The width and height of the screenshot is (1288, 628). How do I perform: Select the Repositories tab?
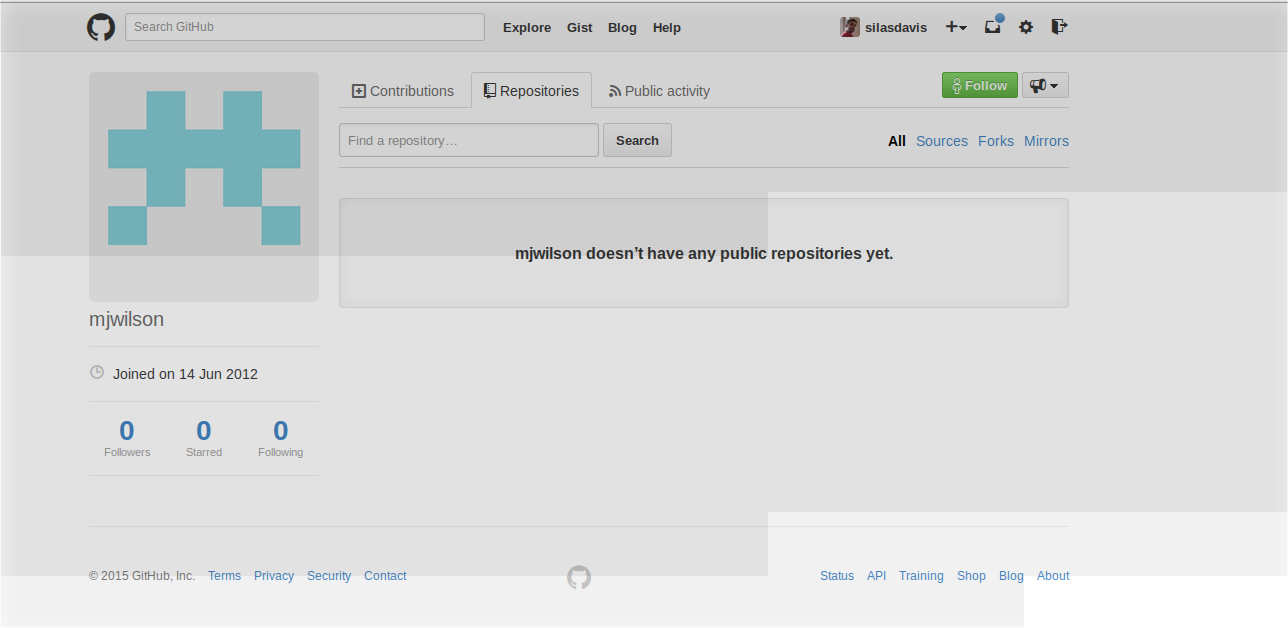coord(531,91)
